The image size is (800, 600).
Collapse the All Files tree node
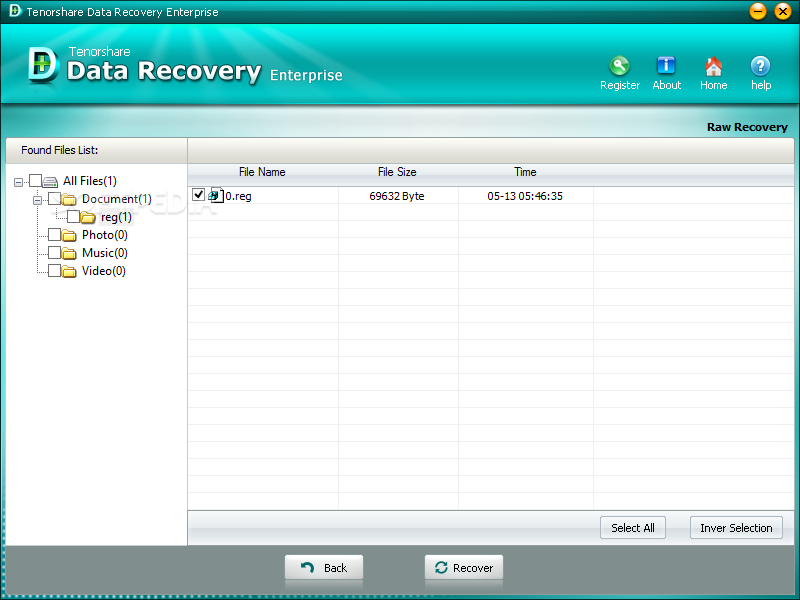[18, 182]
